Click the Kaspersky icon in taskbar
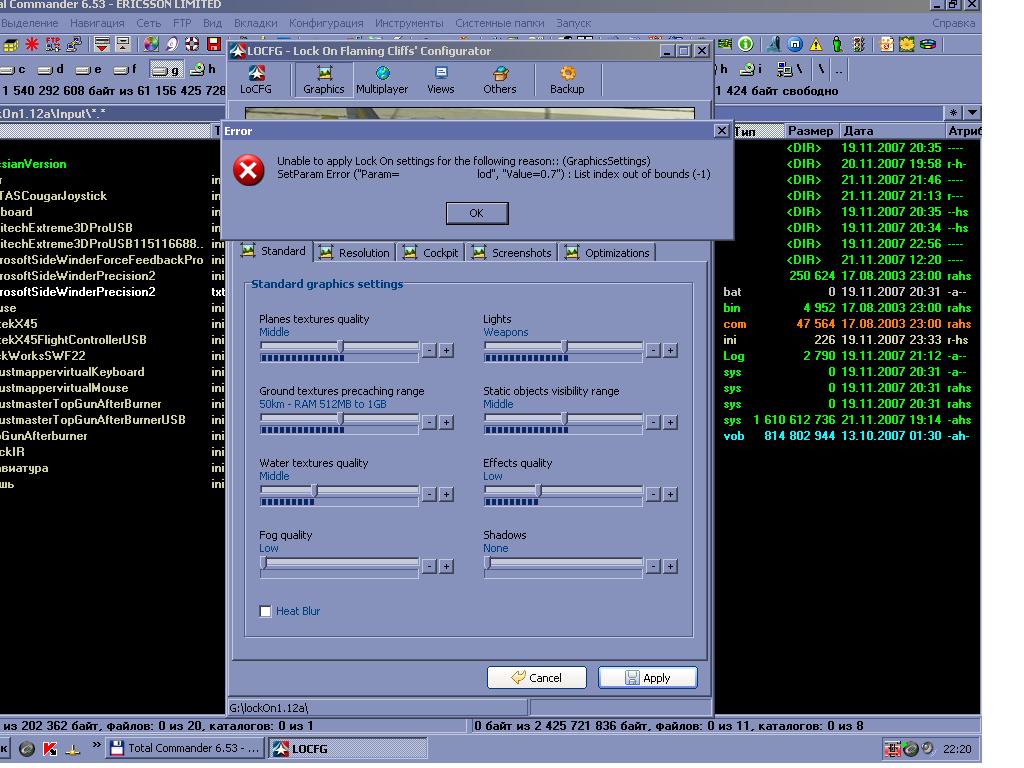The image size is (1024, 768). point(50,748)
